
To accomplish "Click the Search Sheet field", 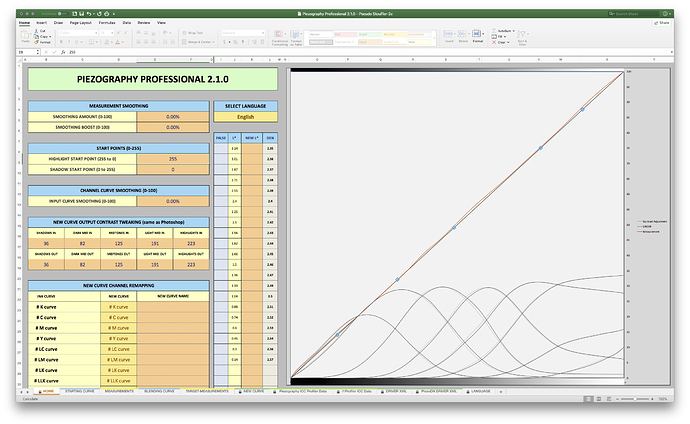I will (634, 14).
